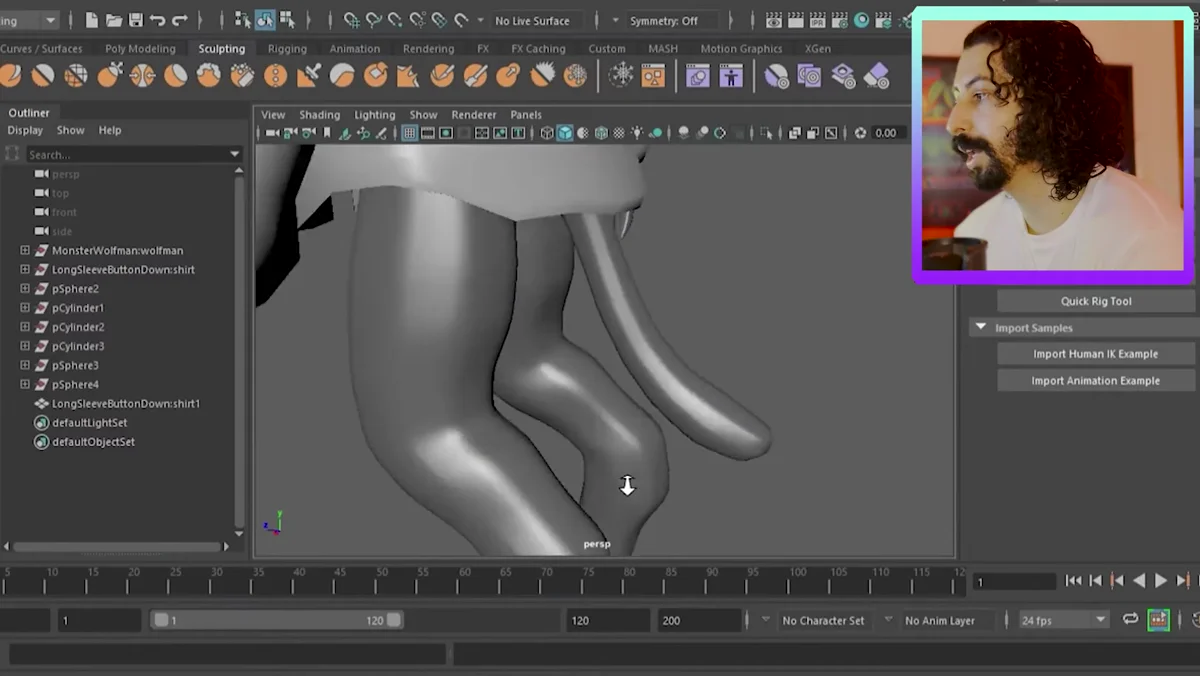Click the IPR render icon
Screen dimensions: 1200x676
click(x=818, y=20)
